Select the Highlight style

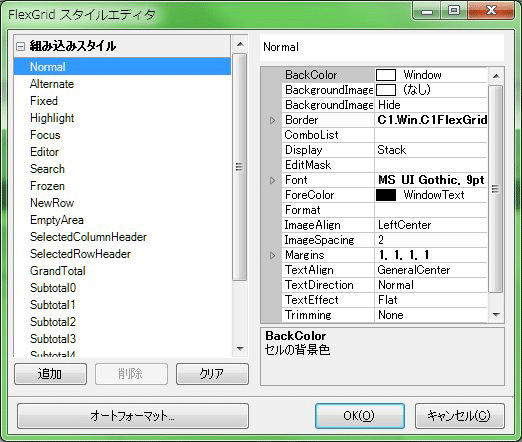coord(52,118)
